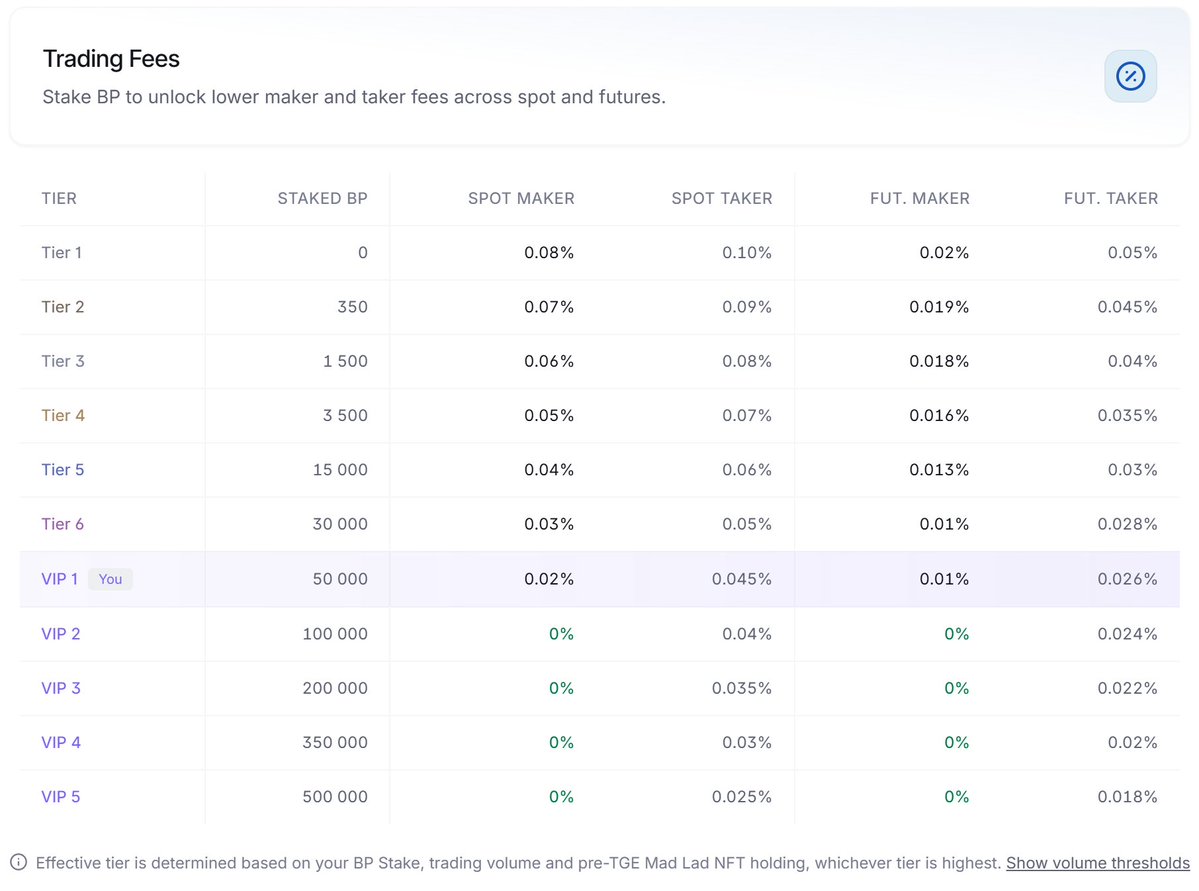Select the Tier 6 row label
Viewport: 1199px width, 891px height.
pos(63,524)
